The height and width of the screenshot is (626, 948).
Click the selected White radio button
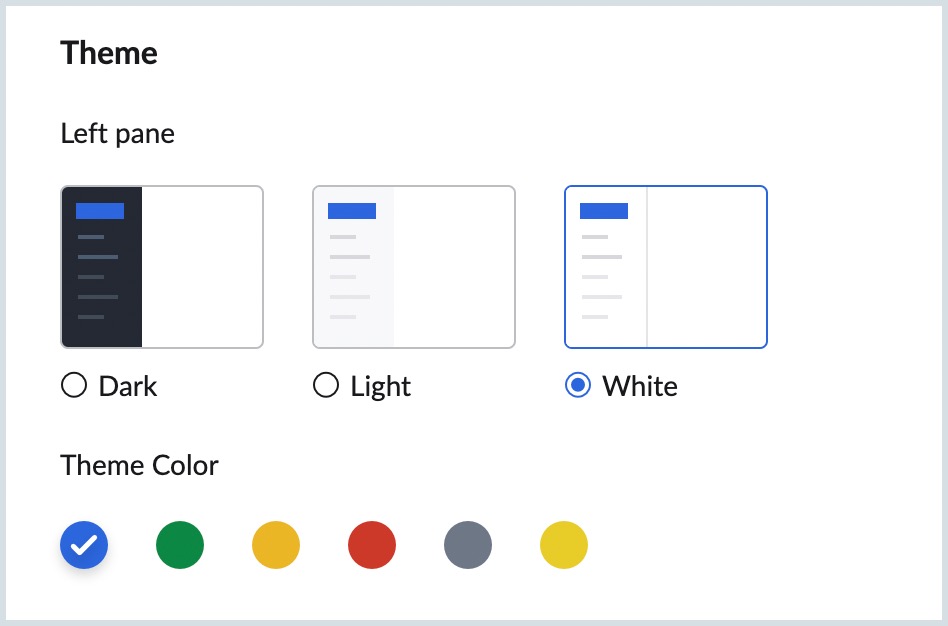578,386
